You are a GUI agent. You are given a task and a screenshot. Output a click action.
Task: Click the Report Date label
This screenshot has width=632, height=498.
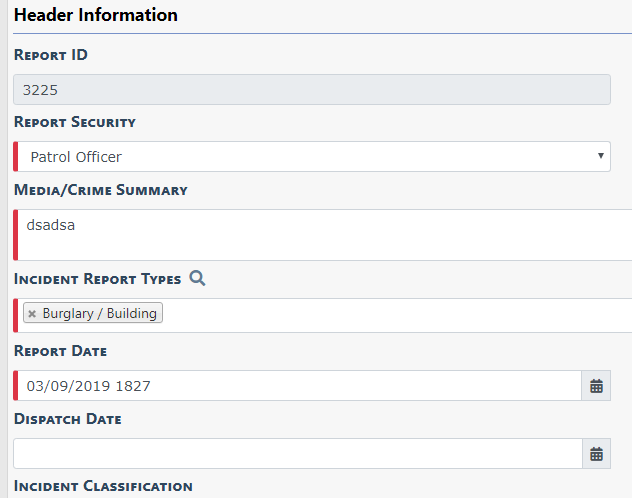(61, 351)
